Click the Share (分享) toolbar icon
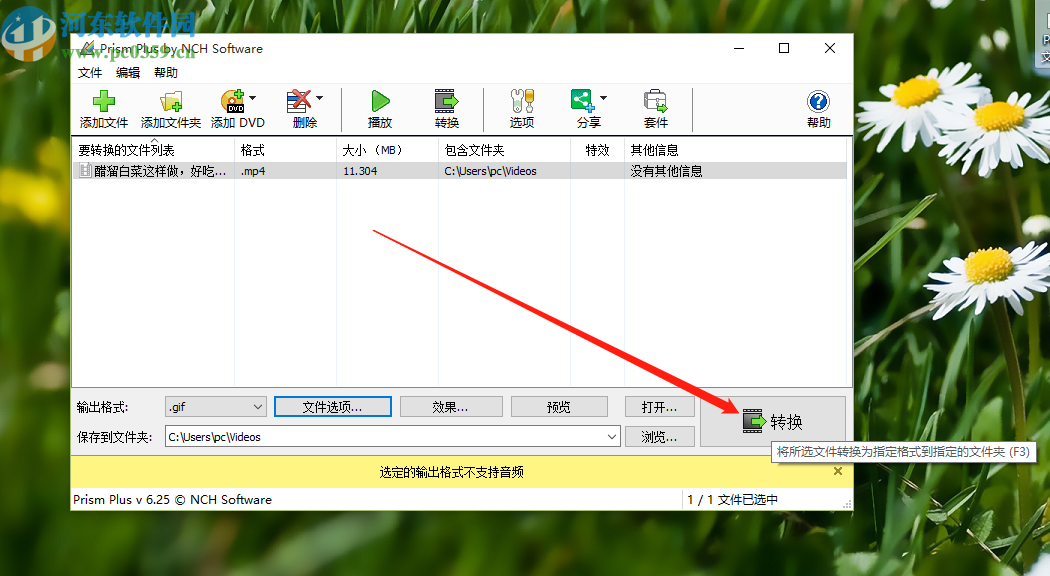 [x=582, y=101]
